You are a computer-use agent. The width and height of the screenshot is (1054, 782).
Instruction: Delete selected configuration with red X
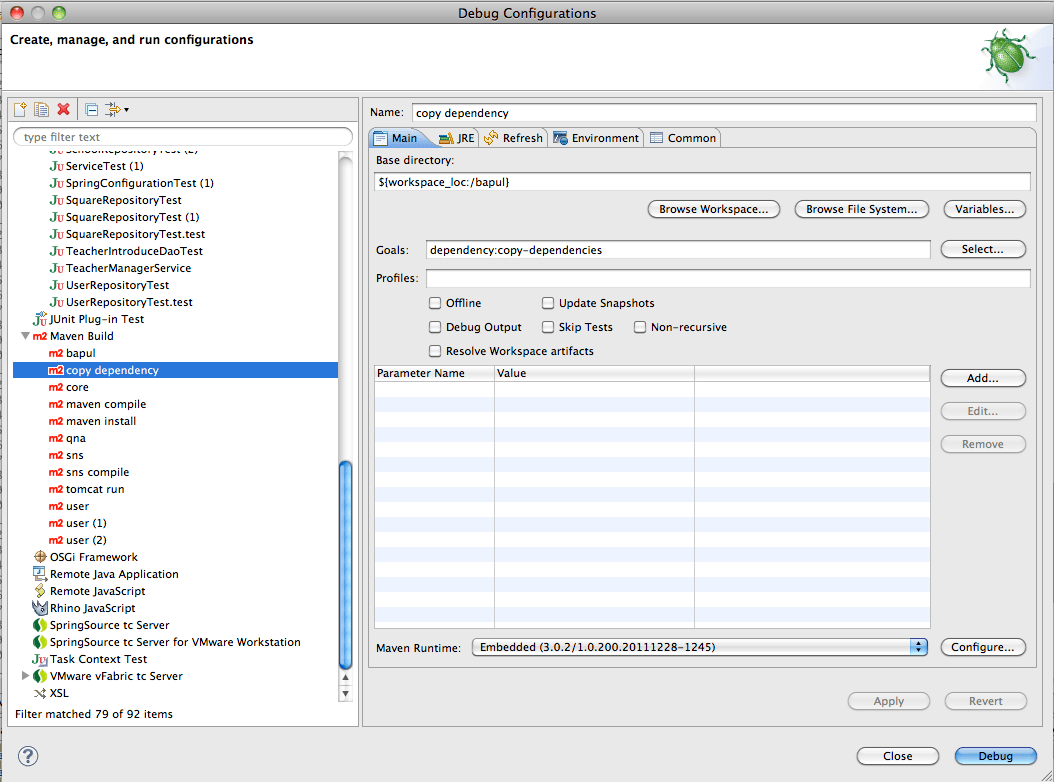[x=63, y=109]
